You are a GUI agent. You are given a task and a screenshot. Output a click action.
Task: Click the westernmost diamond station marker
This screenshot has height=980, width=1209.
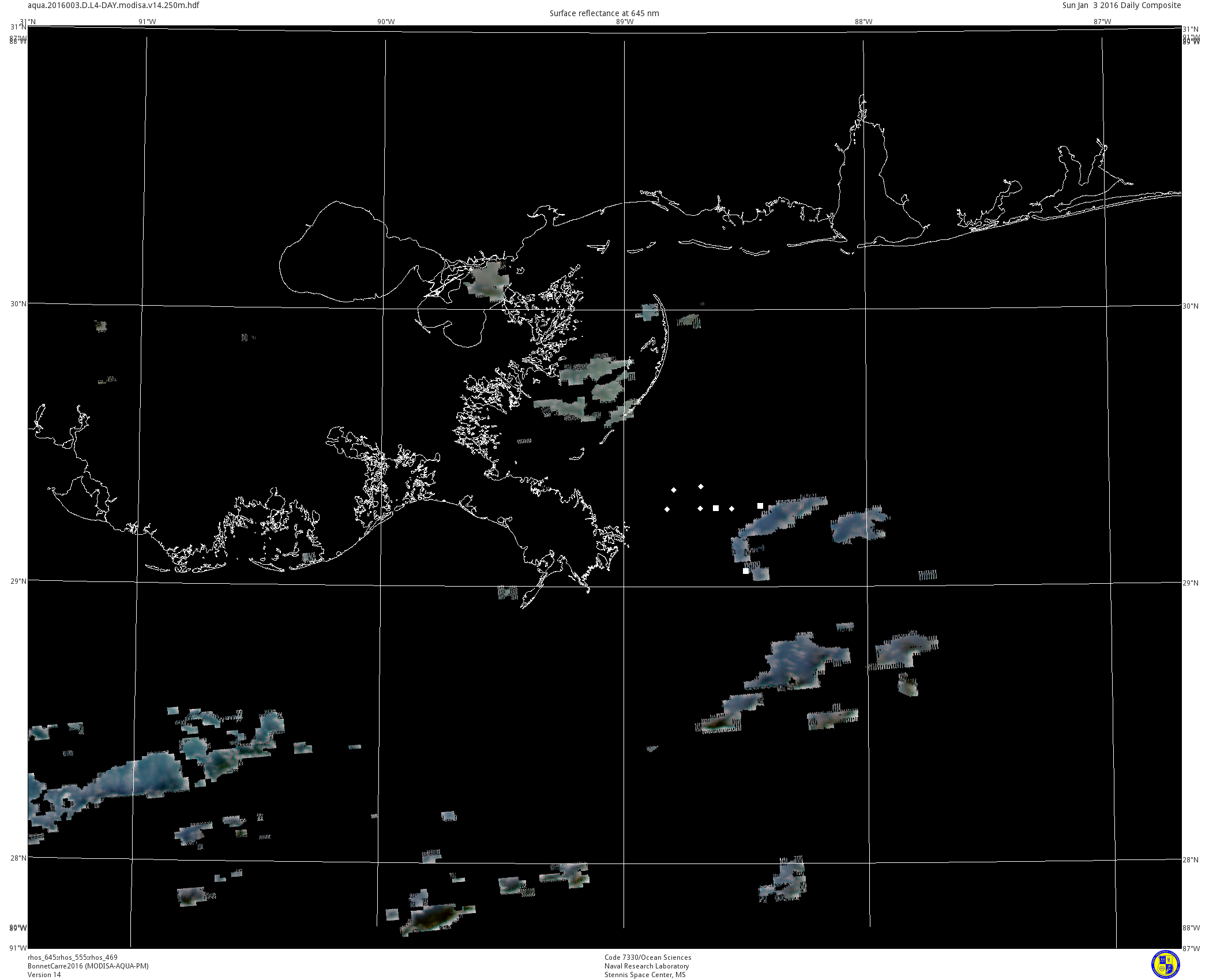[667, 509]
